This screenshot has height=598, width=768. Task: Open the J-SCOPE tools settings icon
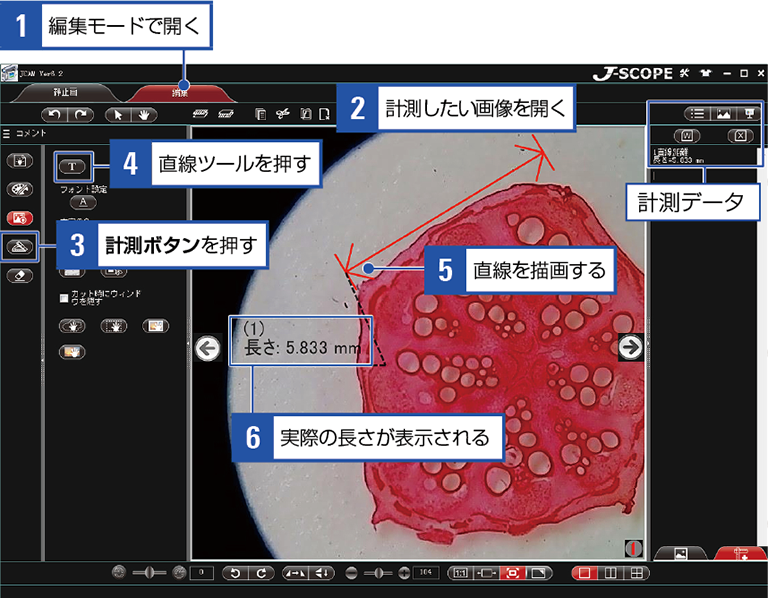(x=685, y=73)
